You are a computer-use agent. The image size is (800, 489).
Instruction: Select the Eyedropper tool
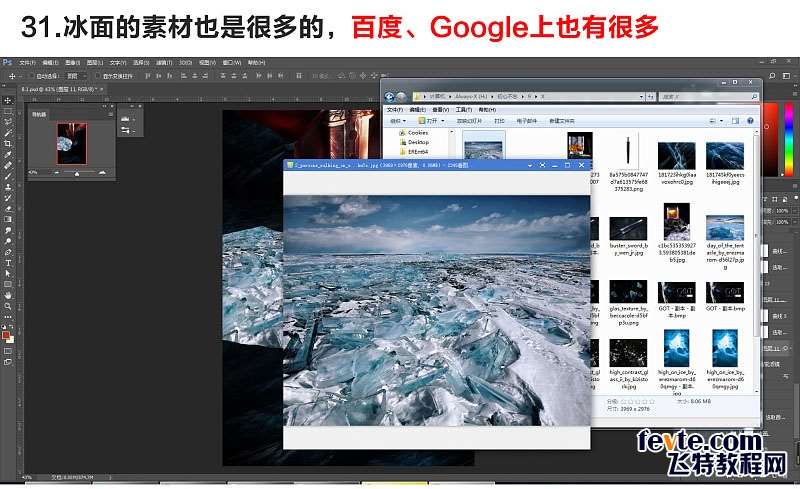8,154
